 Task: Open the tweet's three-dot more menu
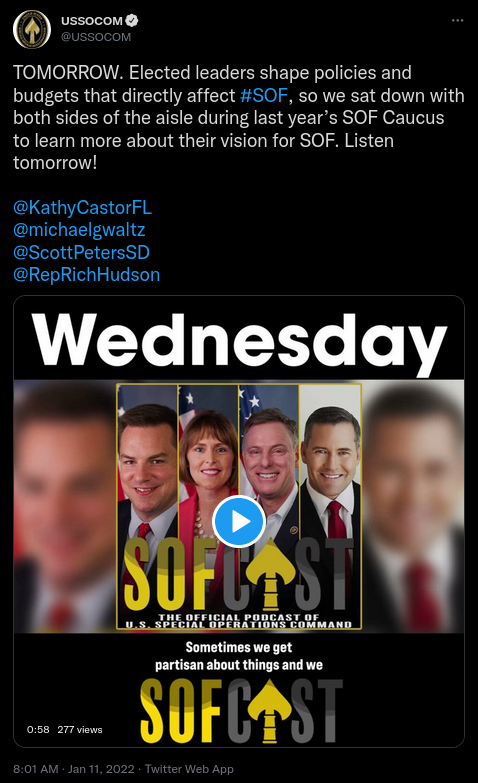pos(457,20)
